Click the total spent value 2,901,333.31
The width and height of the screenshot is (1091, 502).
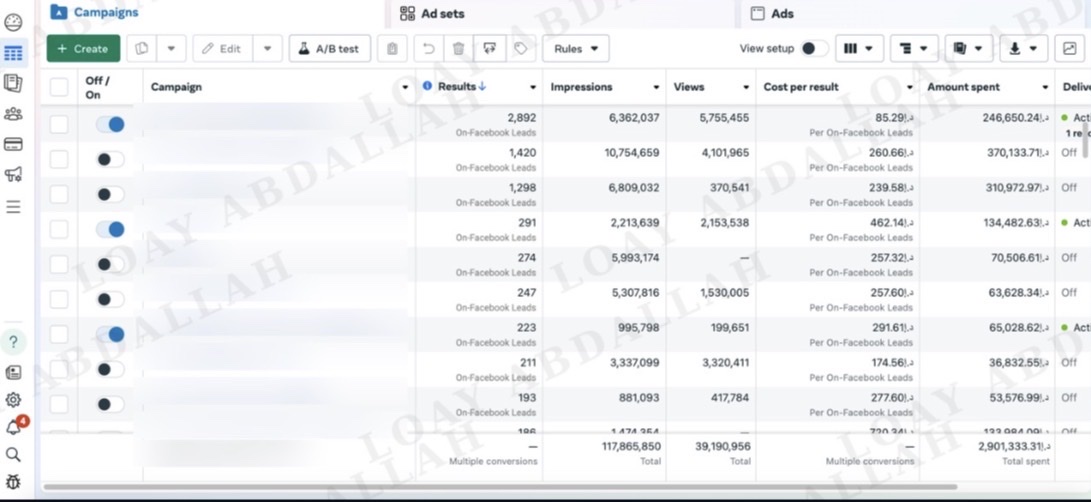(1014, 446)
